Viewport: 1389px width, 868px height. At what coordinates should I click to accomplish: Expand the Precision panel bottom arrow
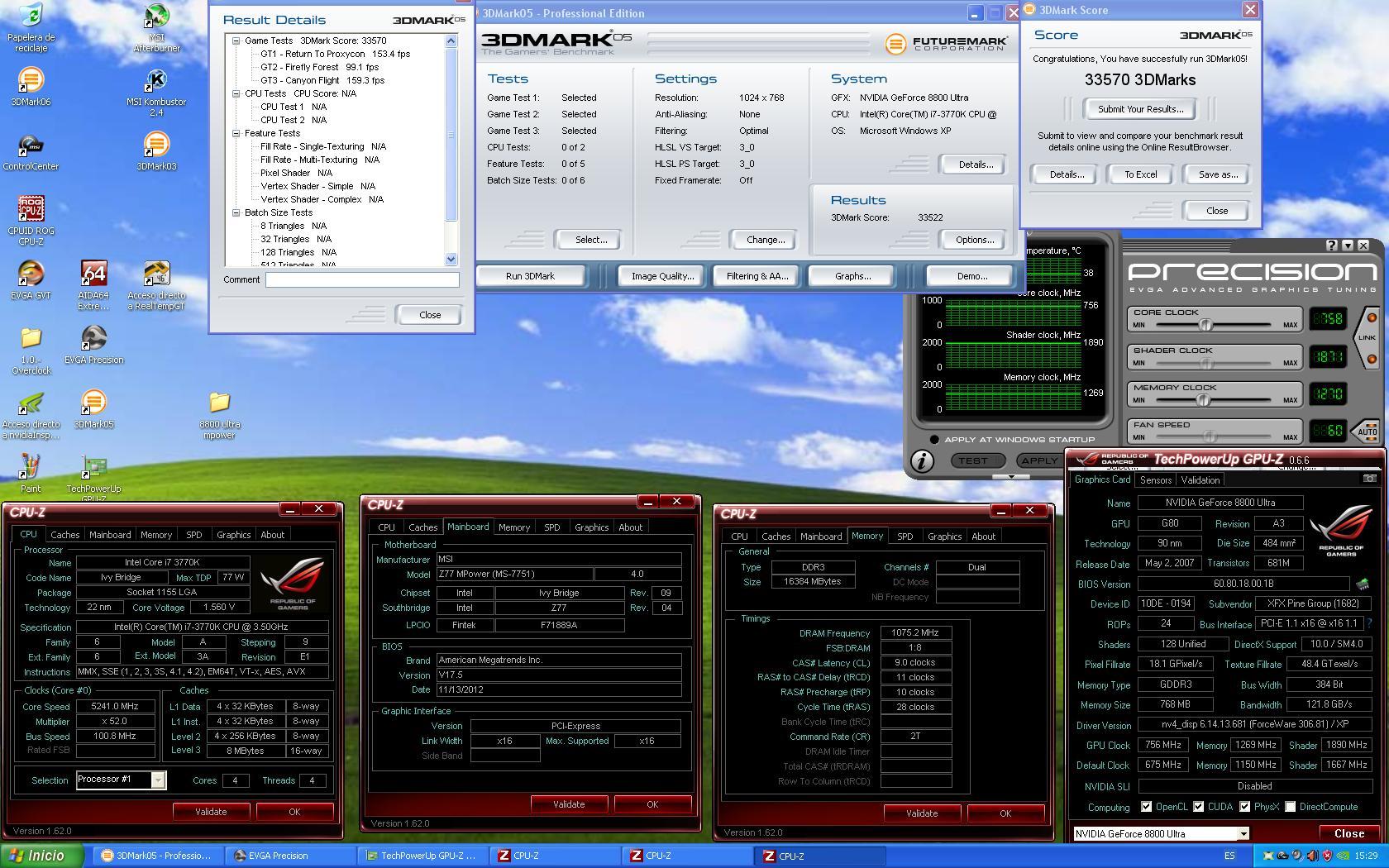1010,477
